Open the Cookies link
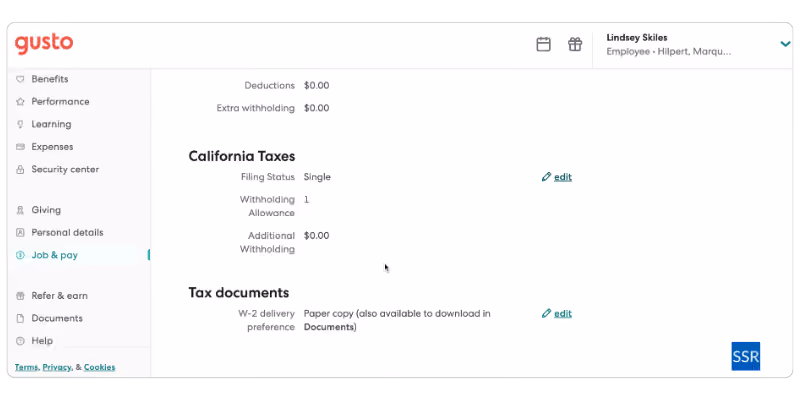 pyautogui.click(x=99, y=367)
